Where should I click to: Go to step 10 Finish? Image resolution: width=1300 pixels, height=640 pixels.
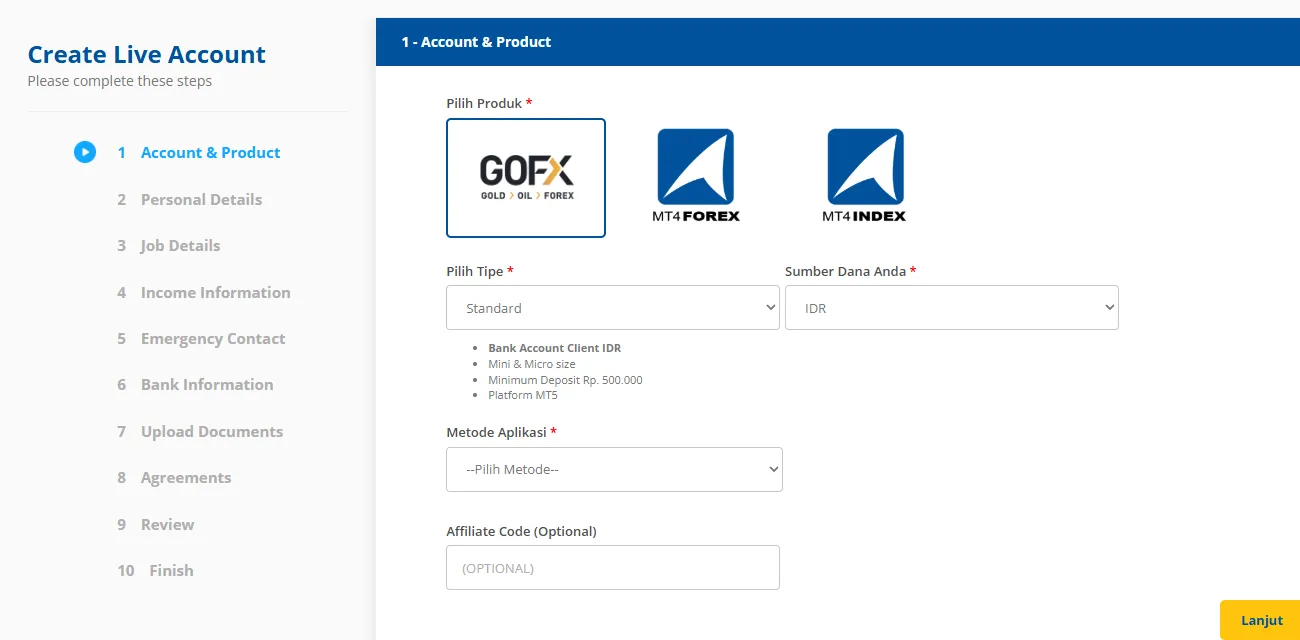[155, 571]
